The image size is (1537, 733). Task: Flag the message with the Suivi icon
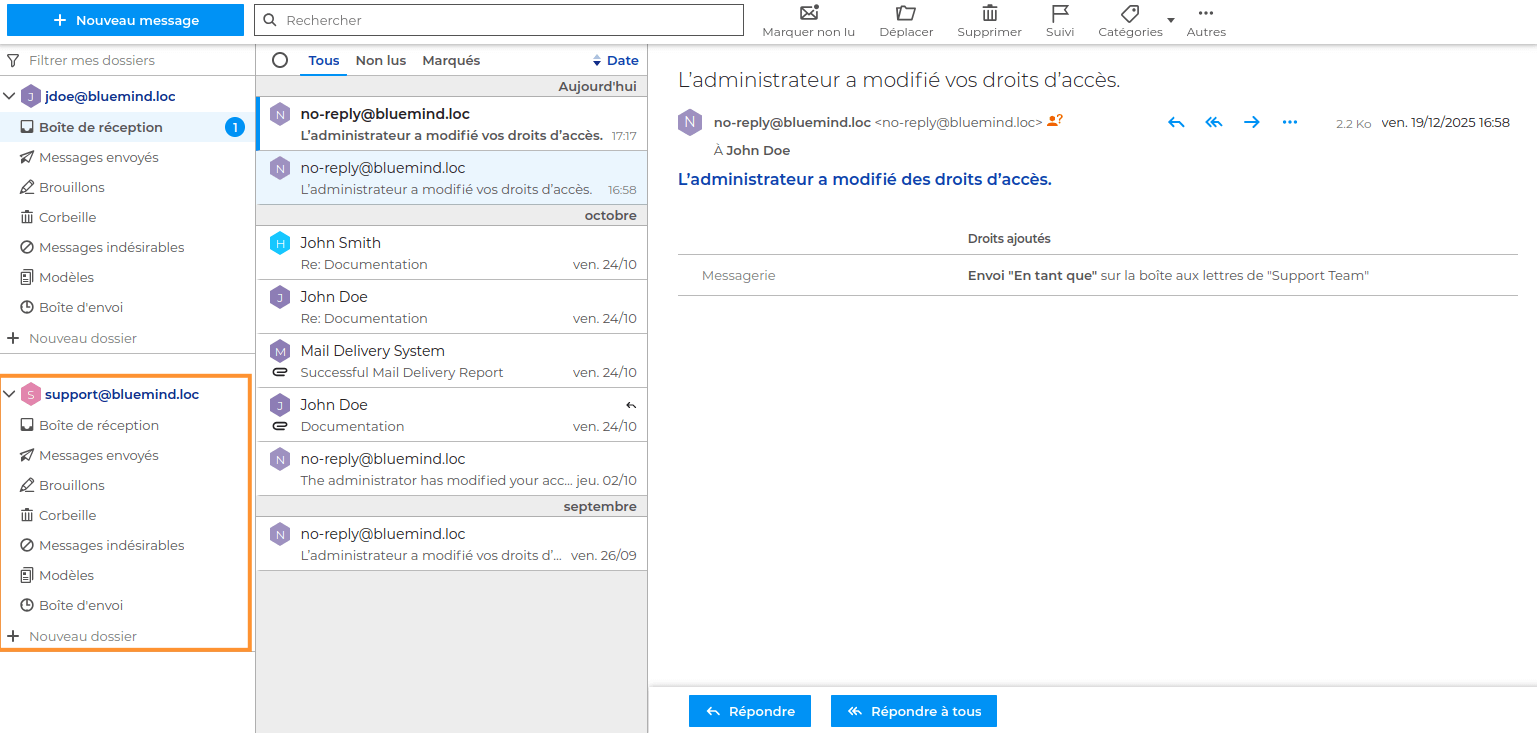pyautogui.click(x=1060, y=13)
